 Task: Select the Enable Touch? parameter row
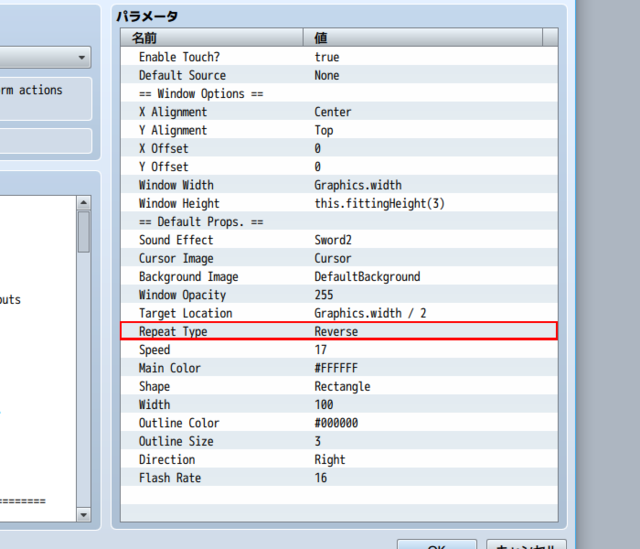(339, 57)
